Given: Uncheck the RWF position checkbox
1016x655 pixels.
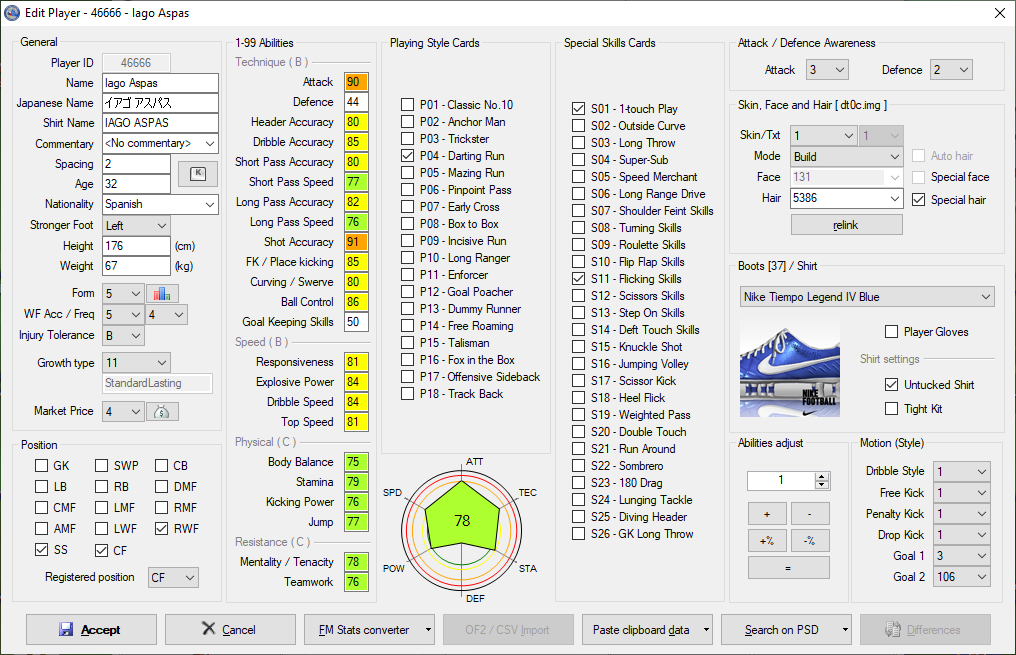Looking at the screenshot, I should click(161, 529).
